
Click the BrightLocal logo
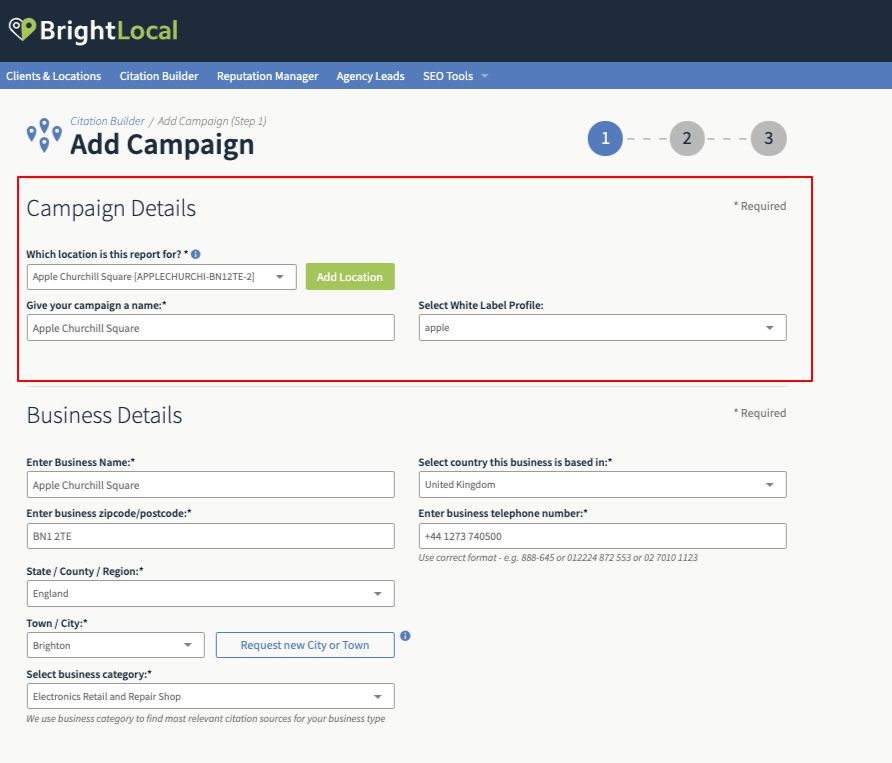tap(93, 30)
